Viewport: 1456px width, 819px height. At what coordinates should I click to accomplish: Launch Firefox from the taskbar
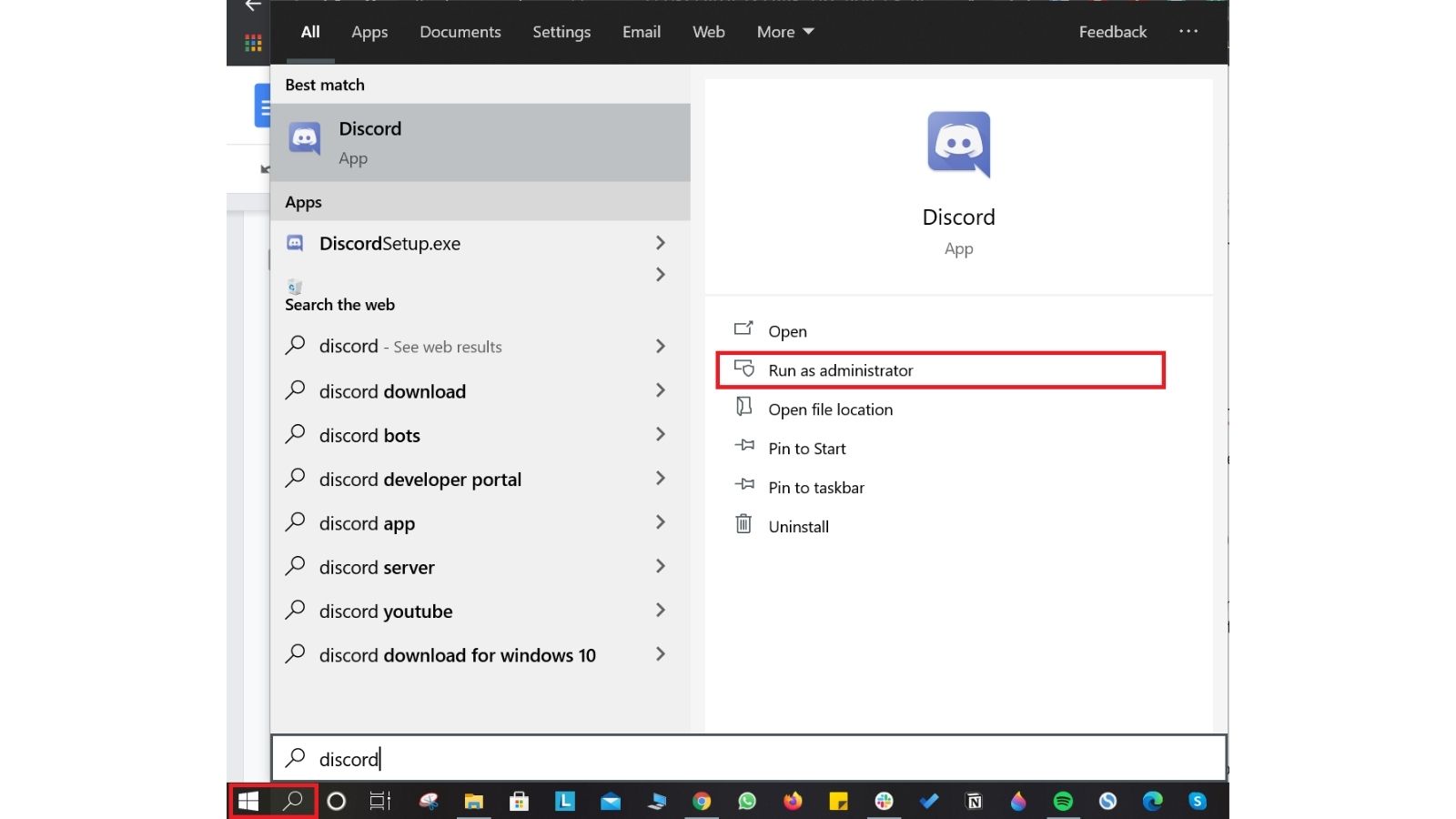point(793,801)
